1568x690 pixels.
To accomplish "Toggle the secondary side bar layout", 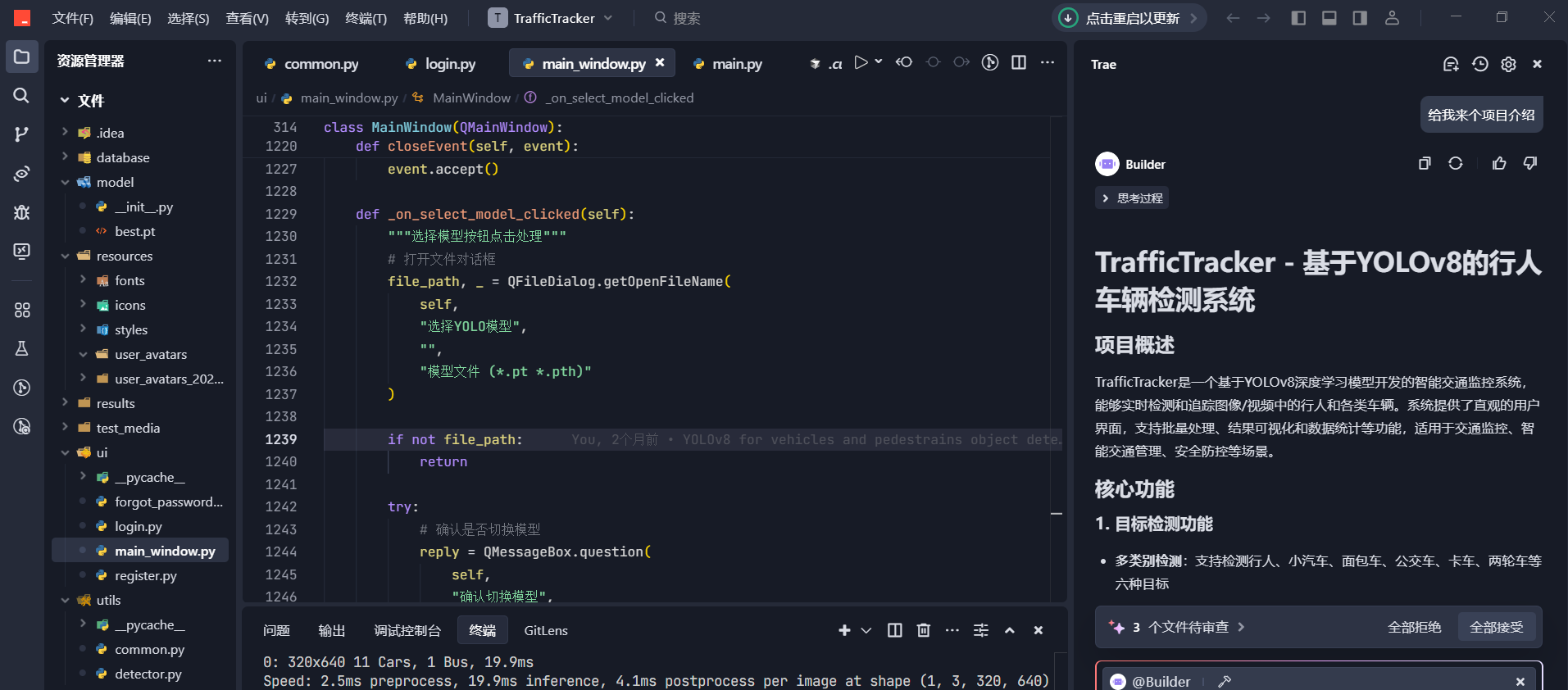I will point(1360,18).
